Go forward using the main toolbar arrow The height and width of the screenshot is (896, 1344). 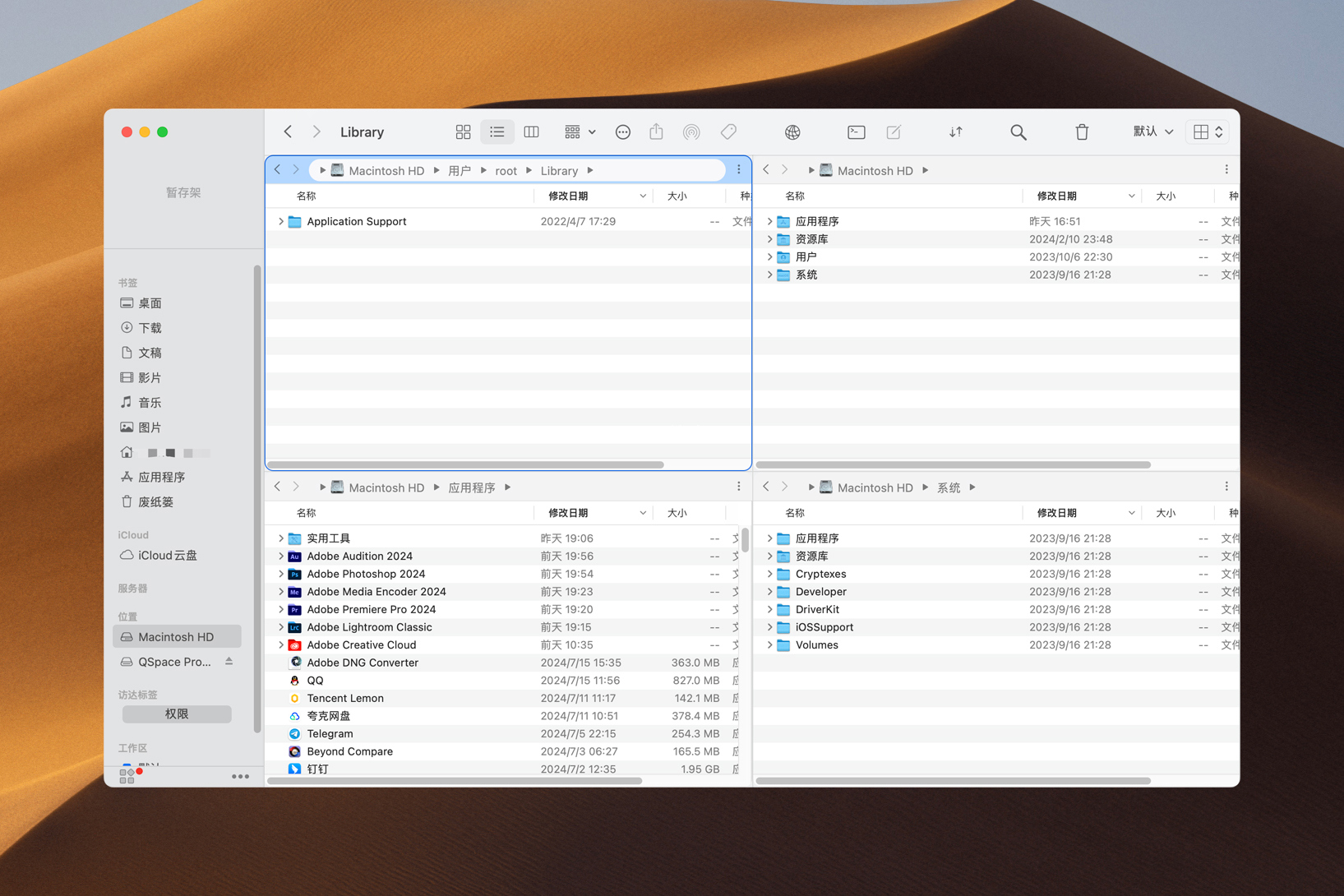pos(316,132)
